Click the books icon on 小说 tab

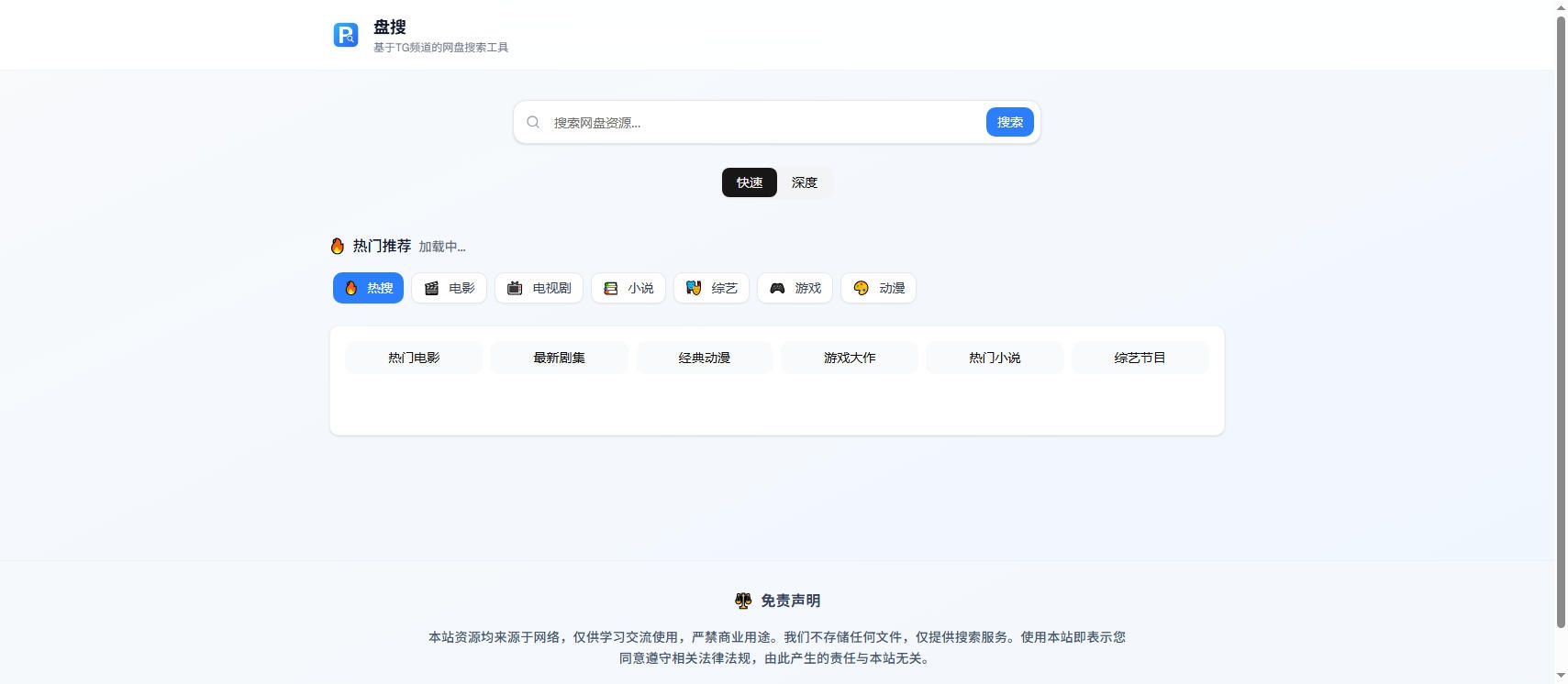pos(611,288)
